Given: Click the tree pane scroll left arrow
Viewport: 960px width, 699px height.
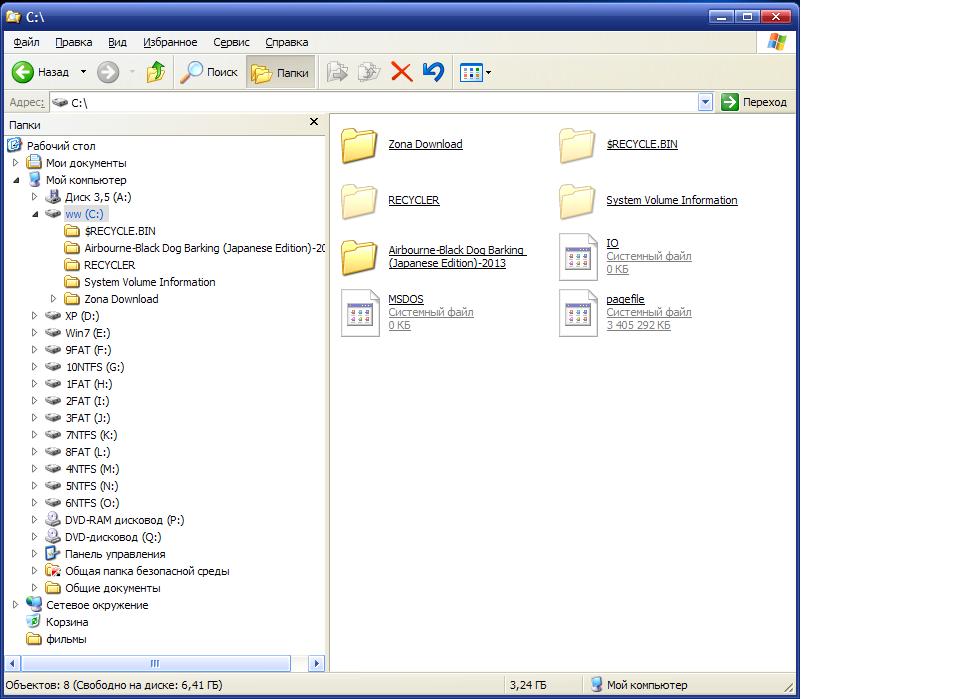Looking at the screenshot, I should (13, 663).
